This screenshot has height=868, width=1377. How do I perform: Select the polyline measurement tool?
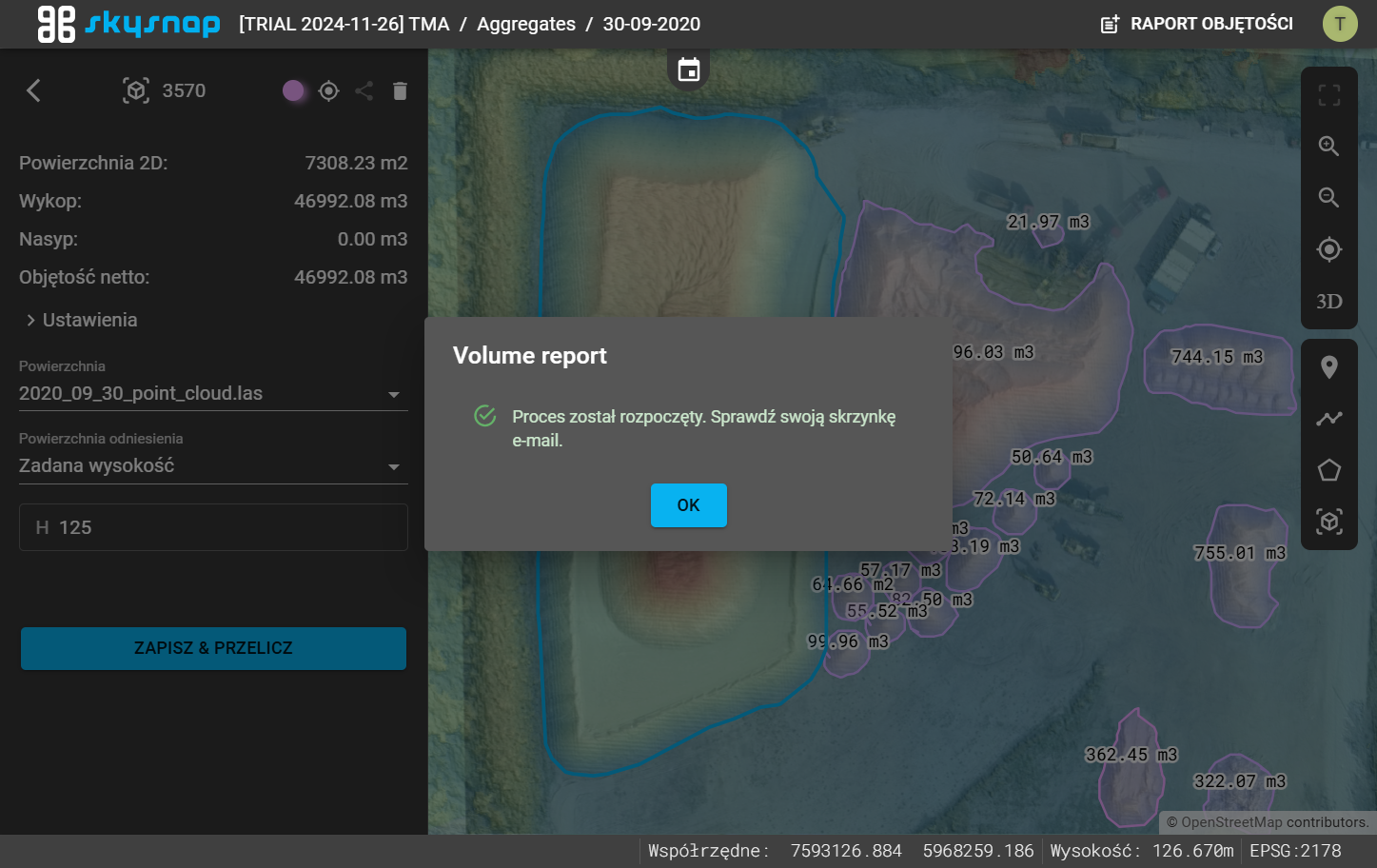1329,418
